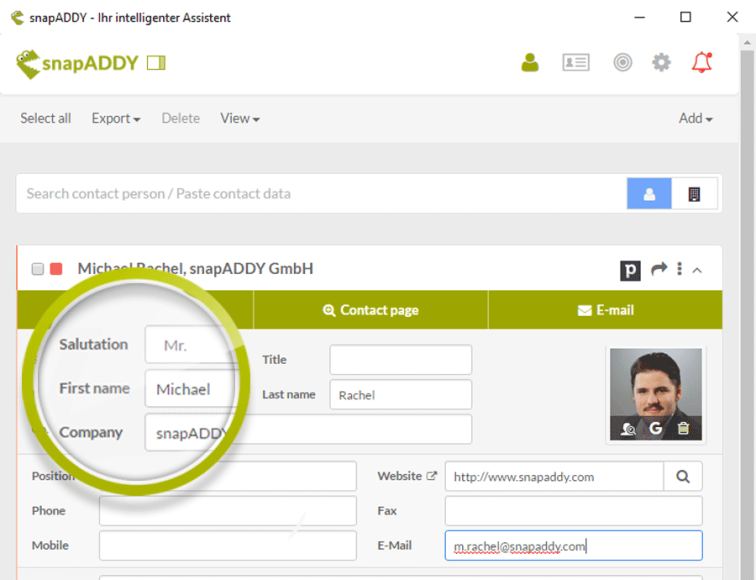This screenshot has width=756, height=580.
Task: Tick the Michael Rachel contact checkbox
Action: [x=37, y=269]
